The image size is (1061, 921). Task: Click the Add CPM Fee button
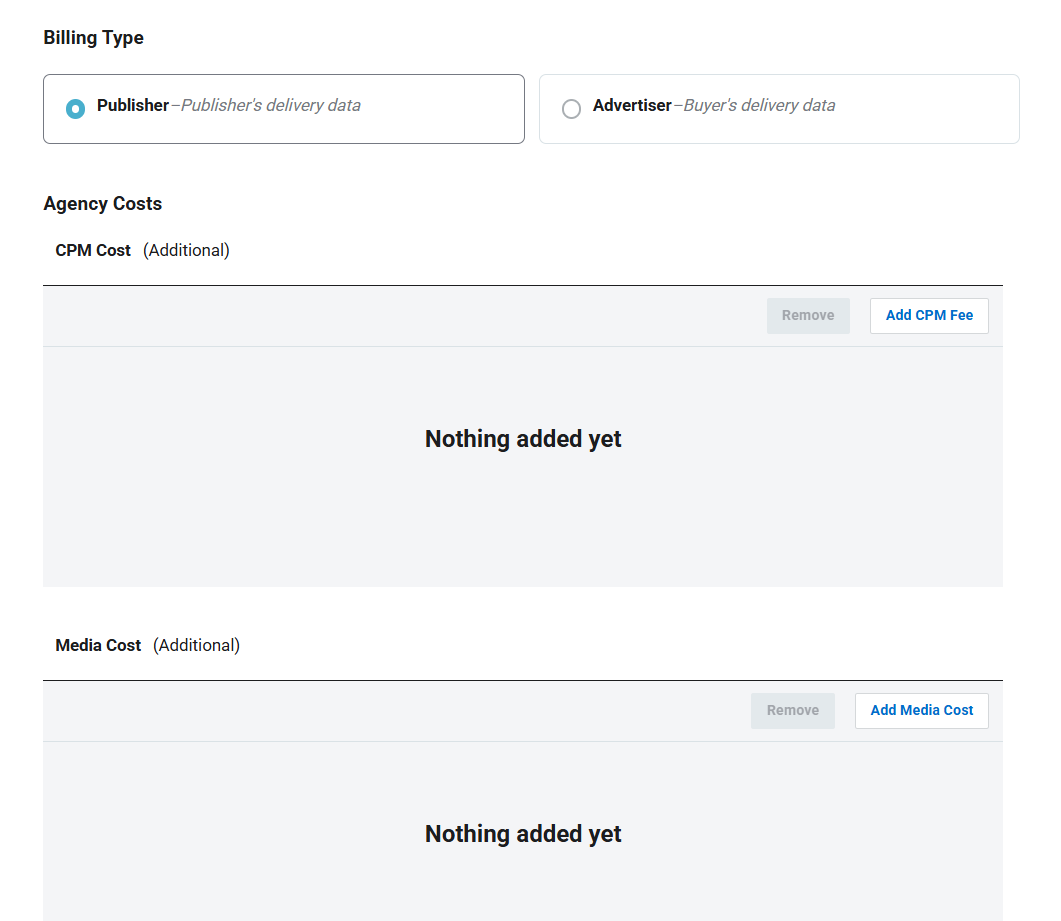(x=929, y=315)
